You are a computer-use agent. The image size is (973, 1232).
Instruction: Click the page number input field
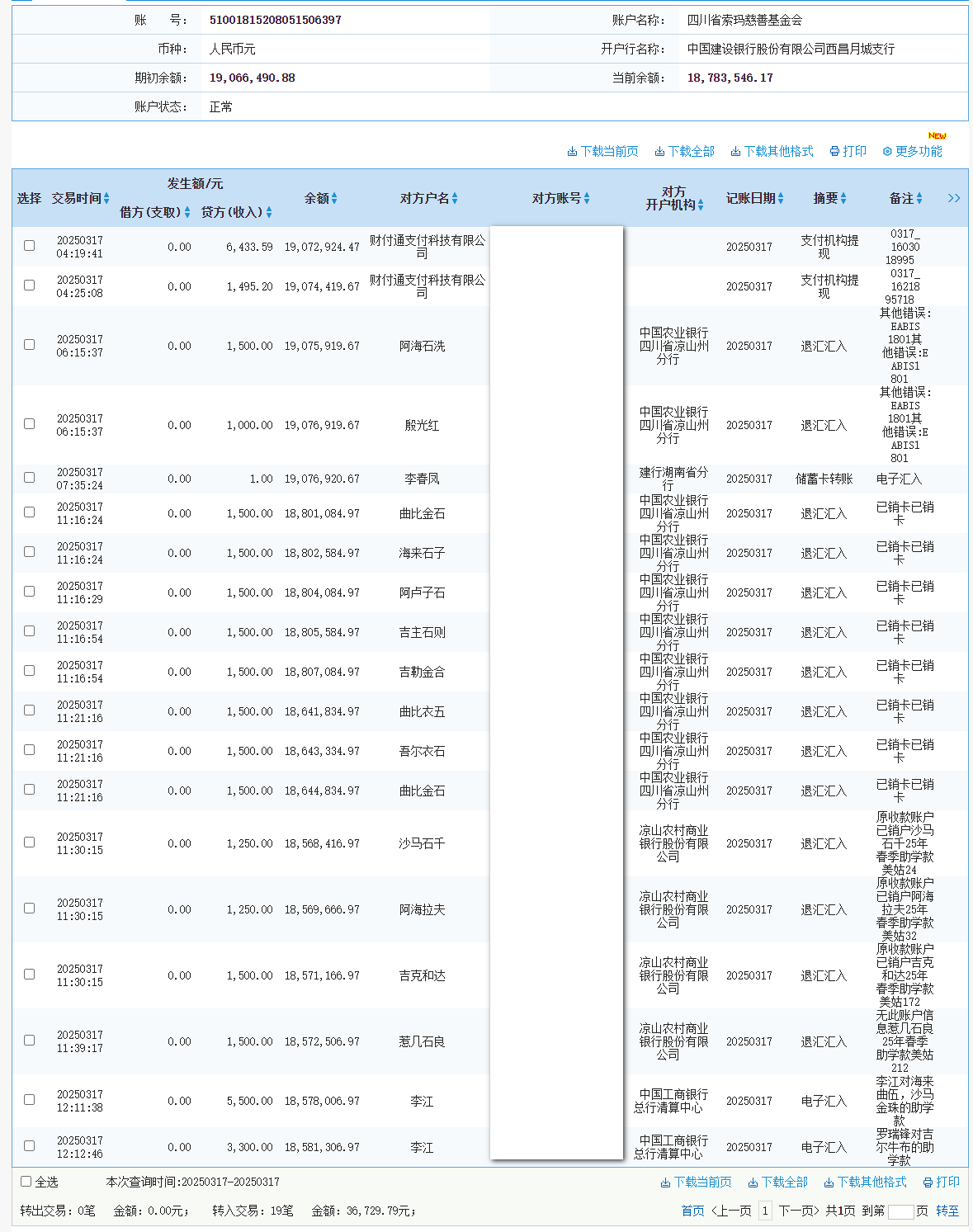900,1211
